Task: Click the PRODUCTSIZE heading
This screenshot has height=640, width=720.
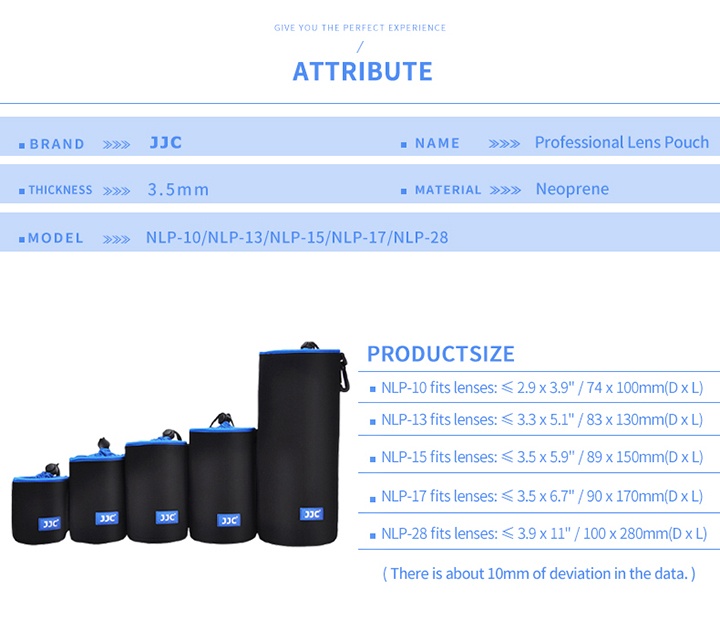Action: click(440, 353)
